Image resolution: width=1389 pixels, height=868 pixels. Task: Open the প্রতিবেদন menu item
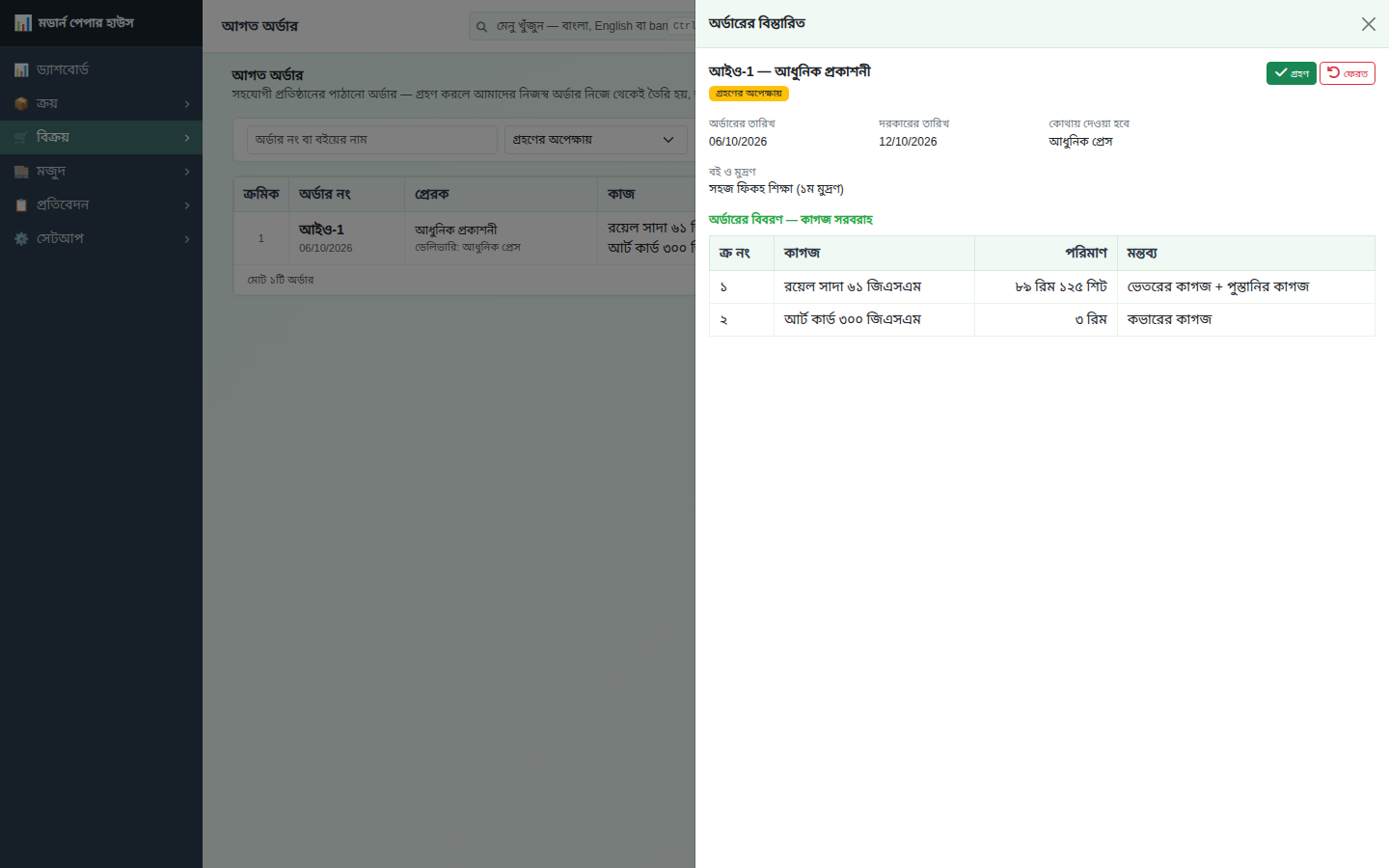point(101,204)
